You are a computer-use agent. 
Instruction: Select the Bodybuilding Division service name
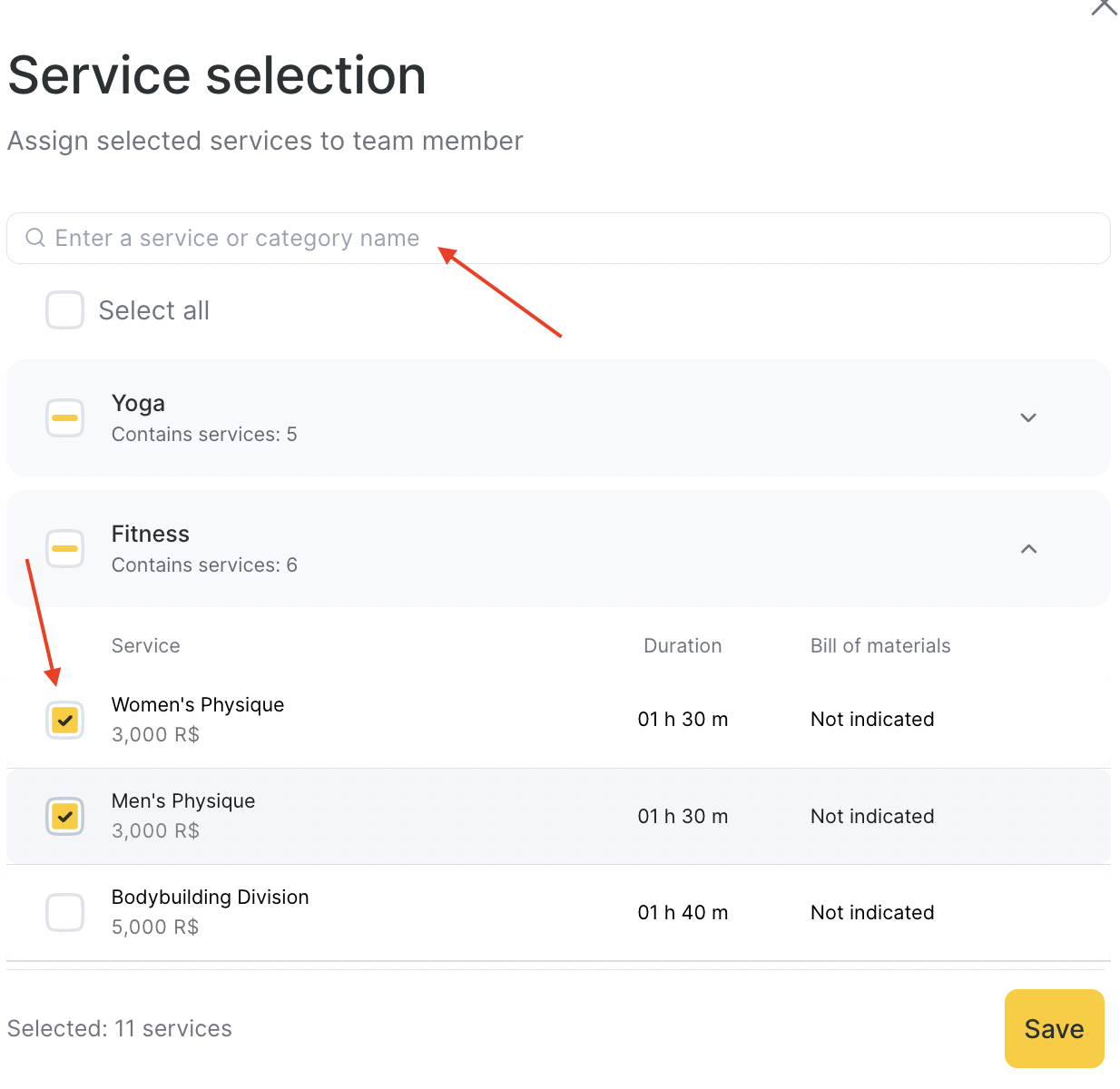(x=211, y=898)
